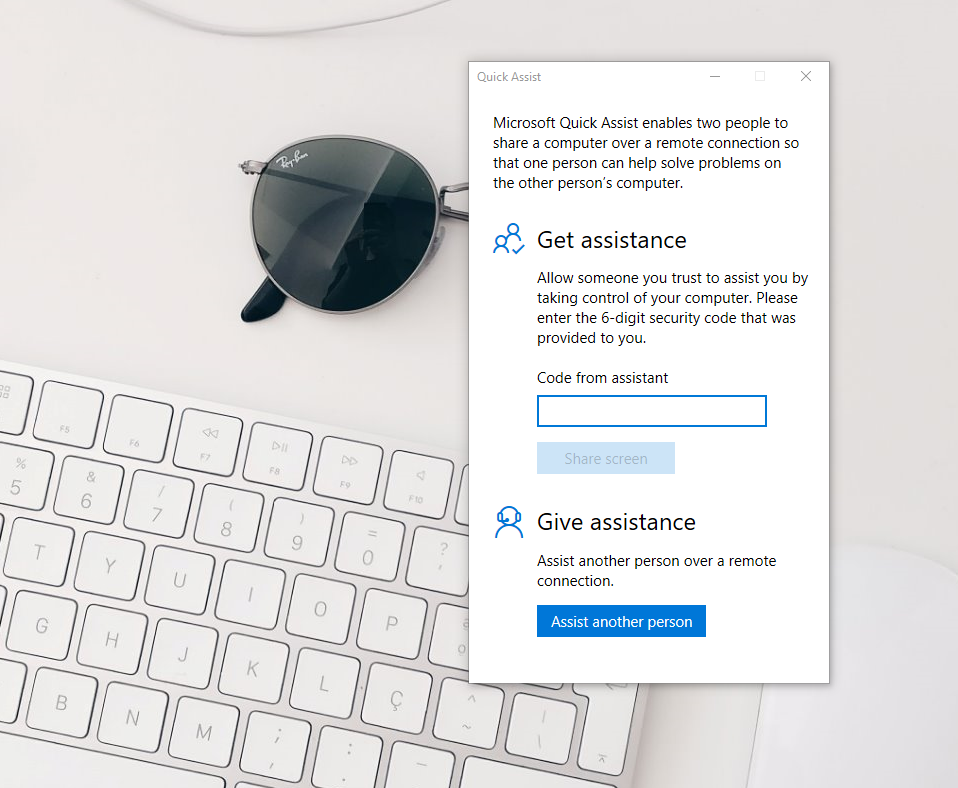Viewport: 958px width, 788px height.
Task: Click the Assist another person button
Action: tap(621, 621)
